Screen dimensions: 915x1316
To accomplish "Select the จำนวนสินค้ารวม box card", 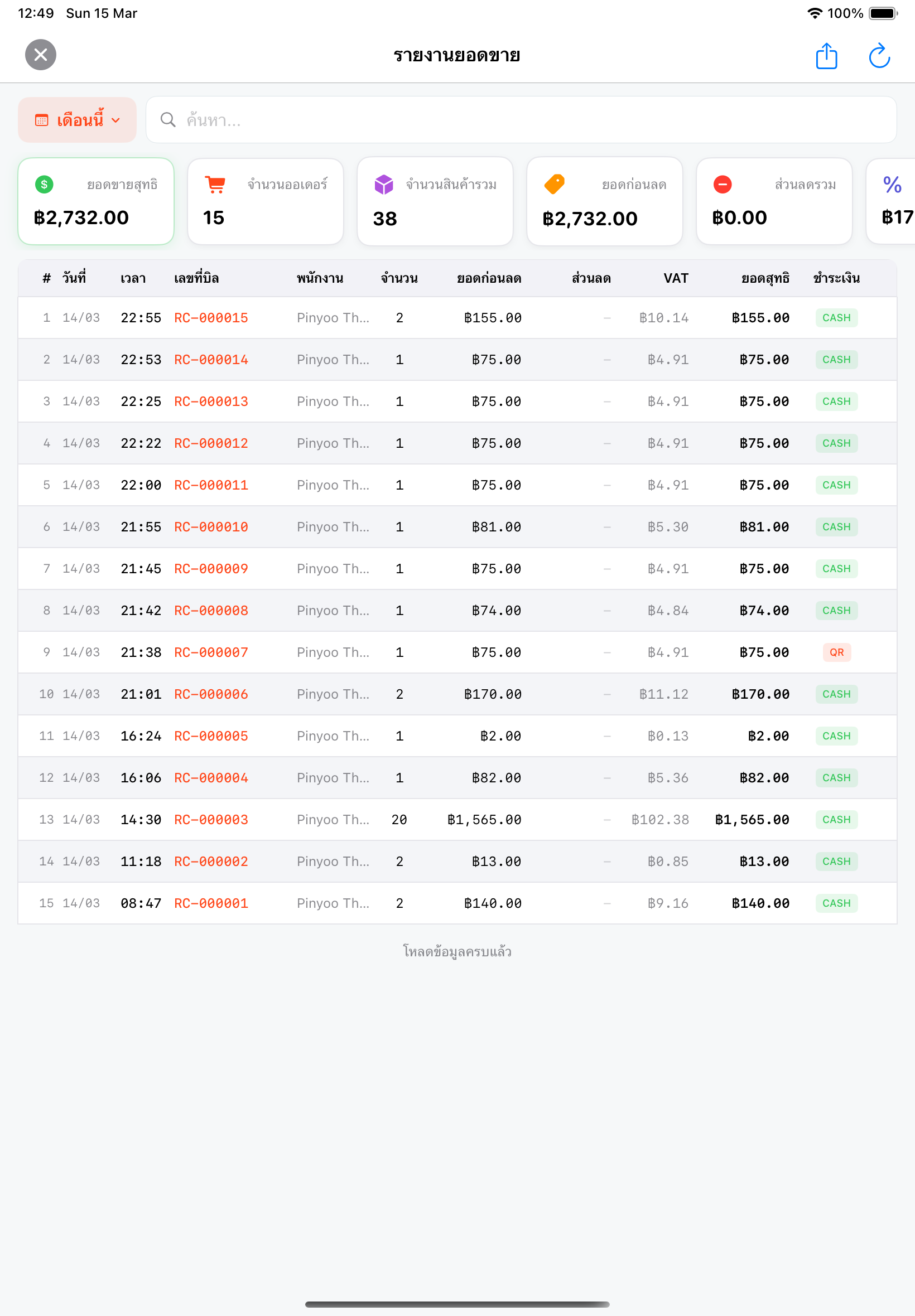I will point(435,201).
